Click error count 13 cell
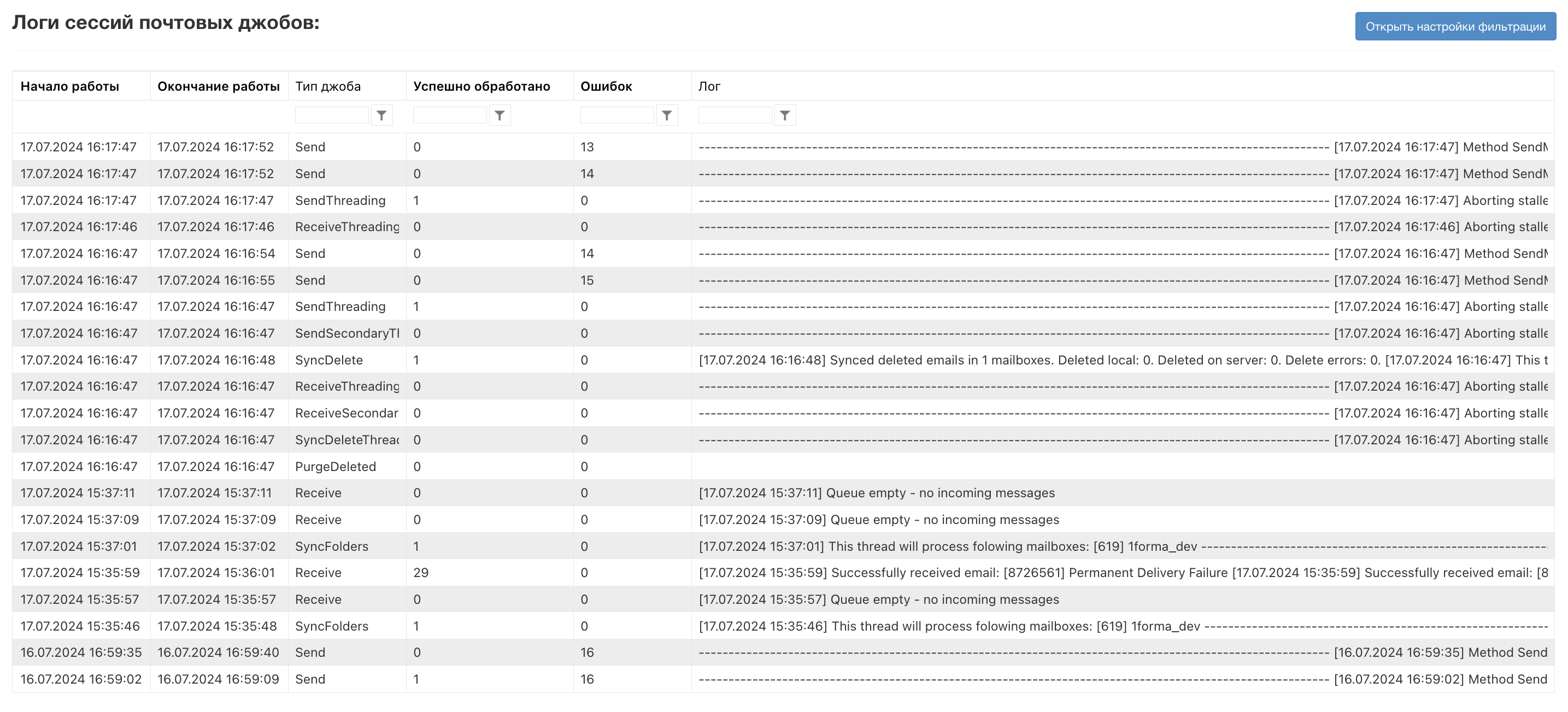The width and height of the screenshot is (1568, 712). coord(588,148)
